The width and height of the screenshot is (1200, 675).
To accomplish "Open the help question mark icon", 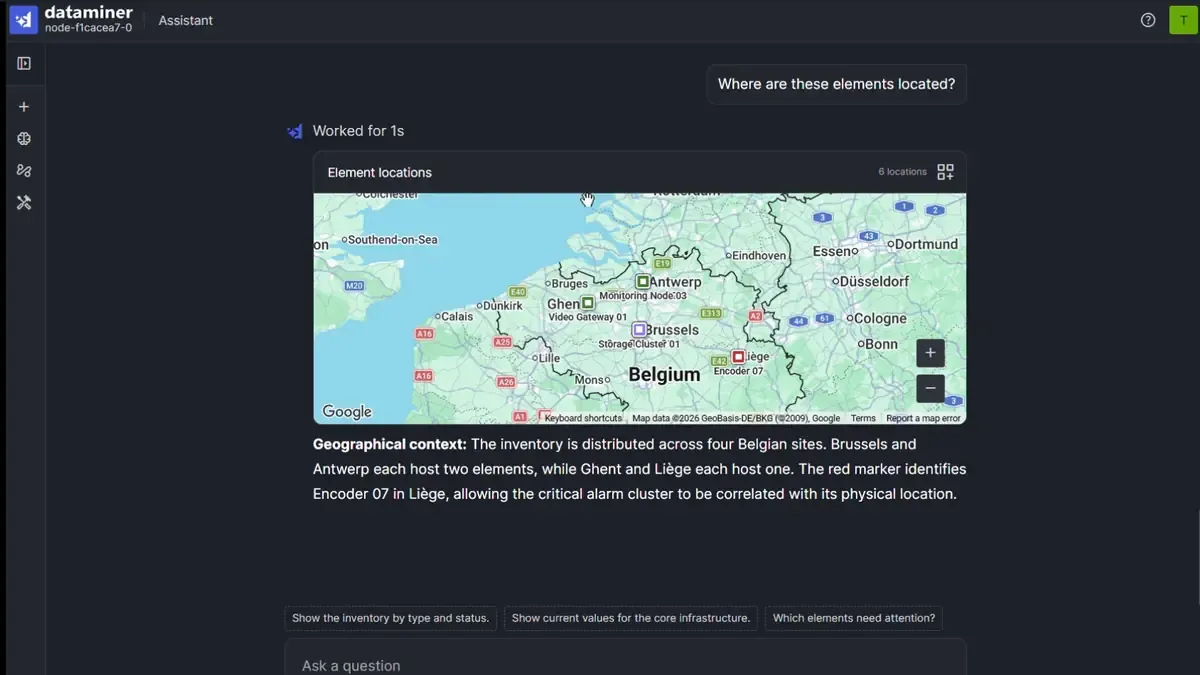I will tap(1148, 20).
